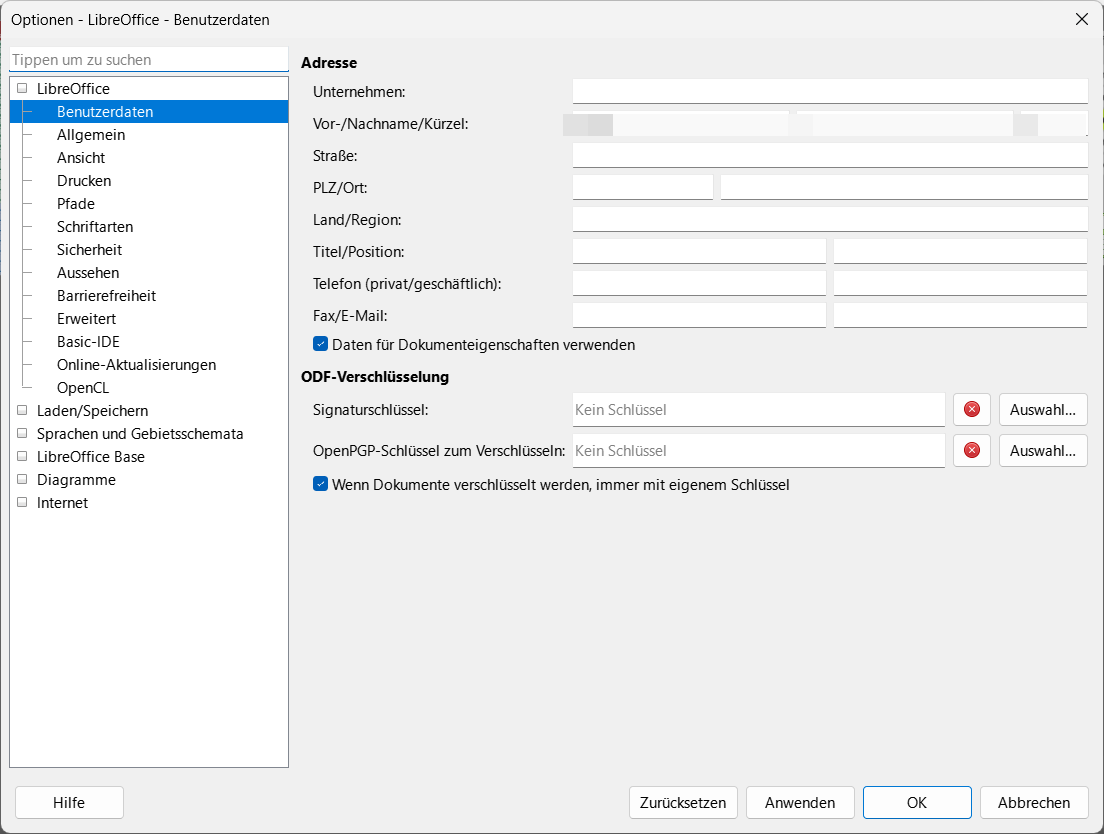
Task: Close the Optionen dialog window
Action: pyautogui.click(x=1082, y=19)
